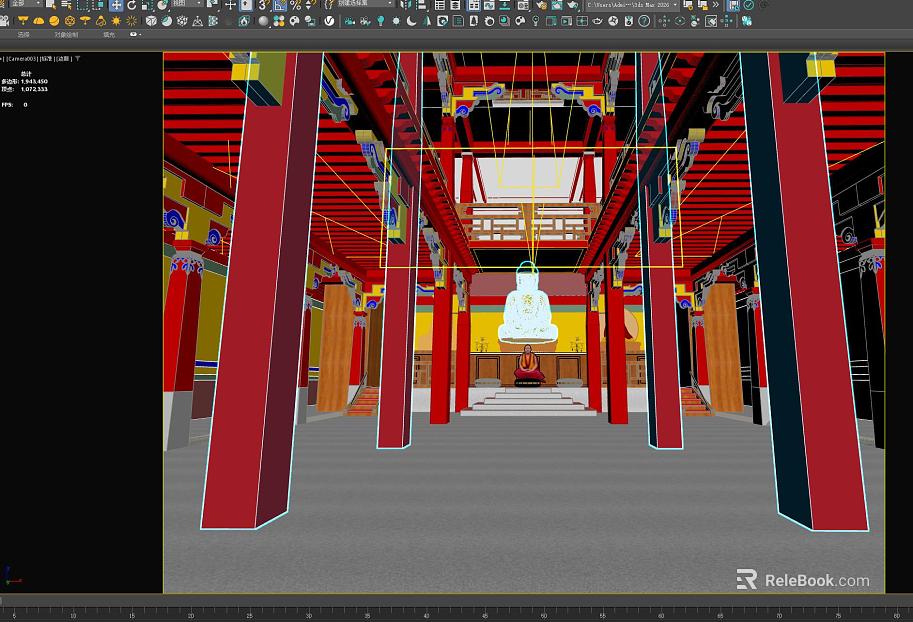Select the Select and Place tool
The image size is (913, 622).
pyautogui.click(x=162, y=5)
